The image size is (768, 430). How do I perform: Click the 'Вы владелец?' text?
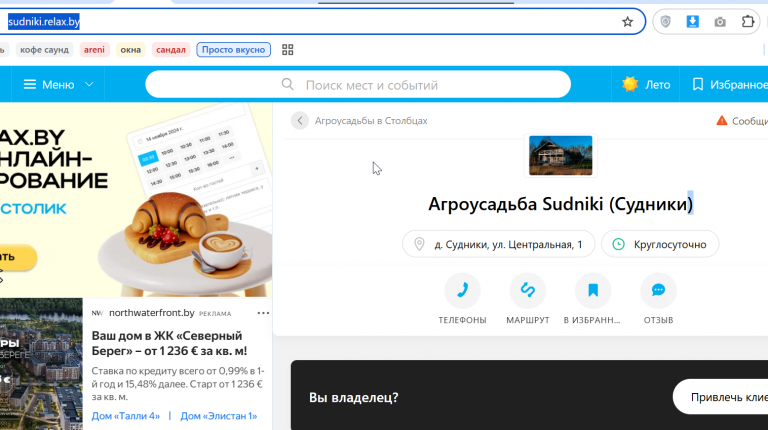(x=354, y=397)
